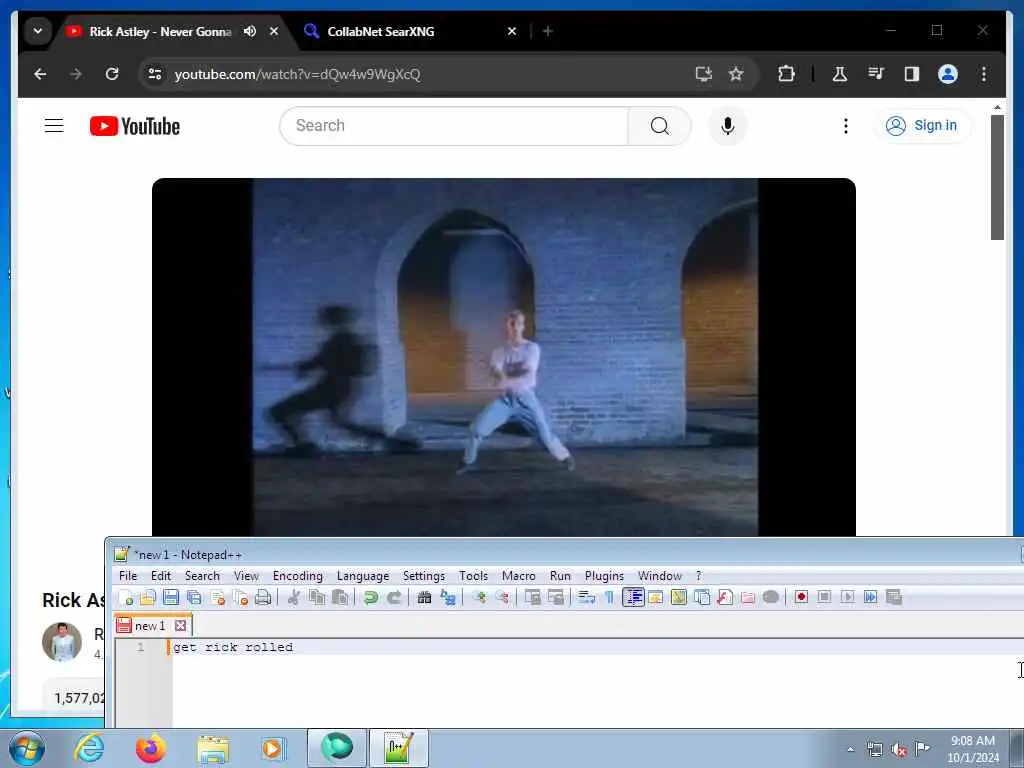
Task: Open the File menu in Notepad++
Action: coord(128,575)
